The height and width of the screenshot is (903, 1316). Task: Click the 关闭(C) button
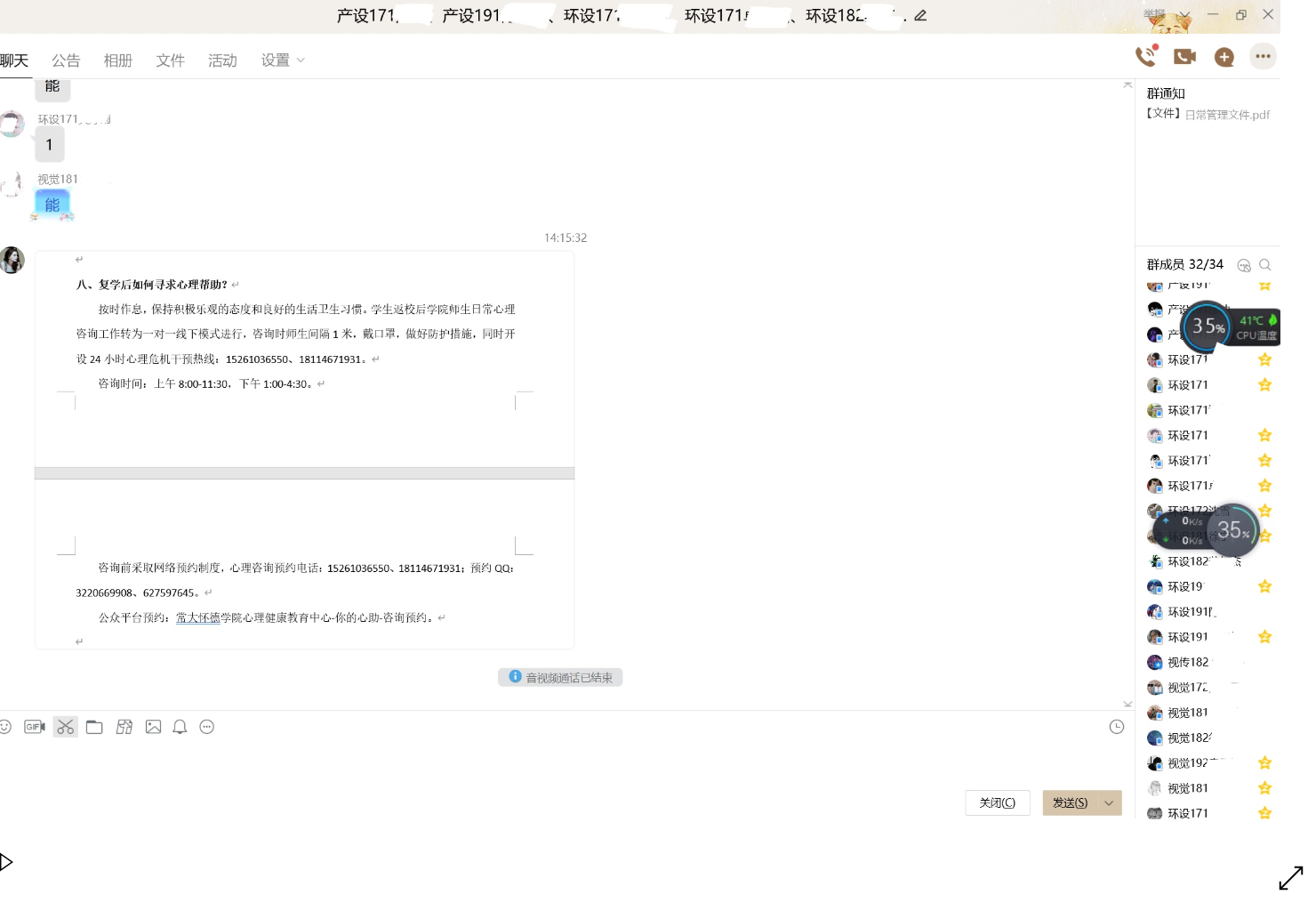tap(997, 802)
